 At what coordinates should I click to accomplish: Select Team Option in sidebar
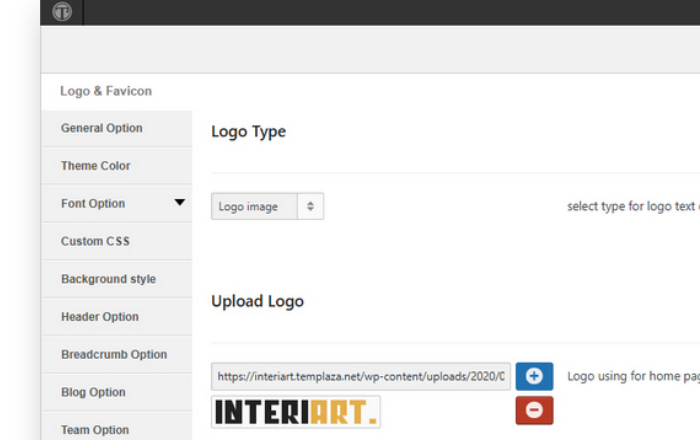pyautogui.click(x=117, y=428)
